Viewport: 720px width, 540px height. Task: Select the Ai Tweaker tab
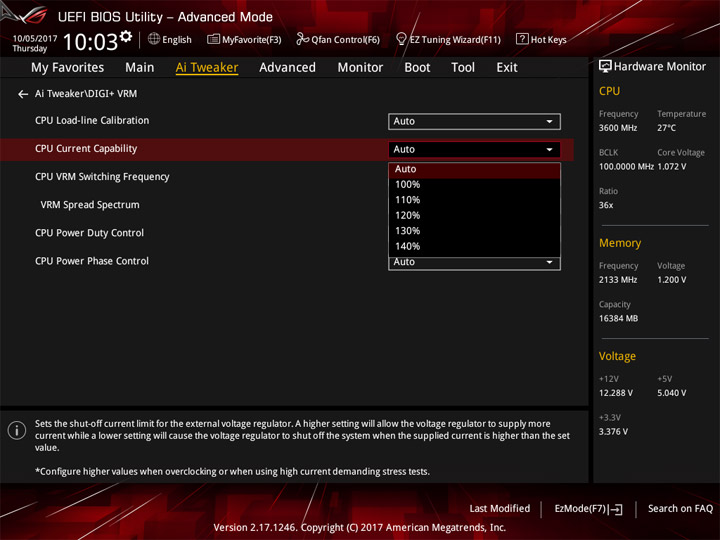tap(207, 68)
